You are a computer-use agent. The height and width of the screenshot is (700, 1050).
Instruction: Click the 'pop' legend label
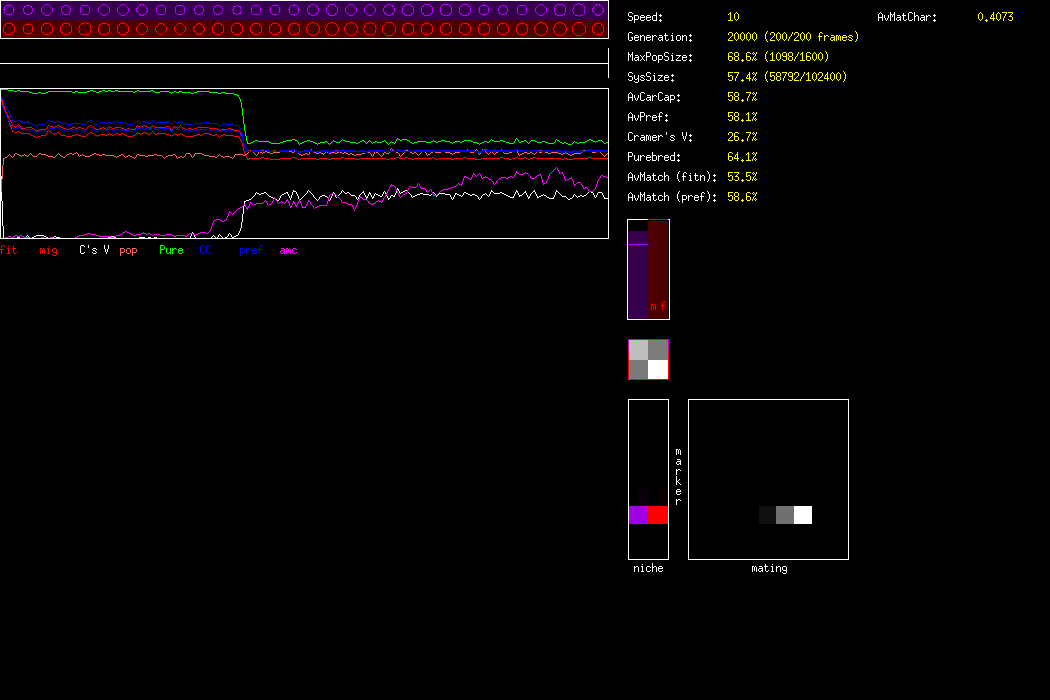click(128, 250)
